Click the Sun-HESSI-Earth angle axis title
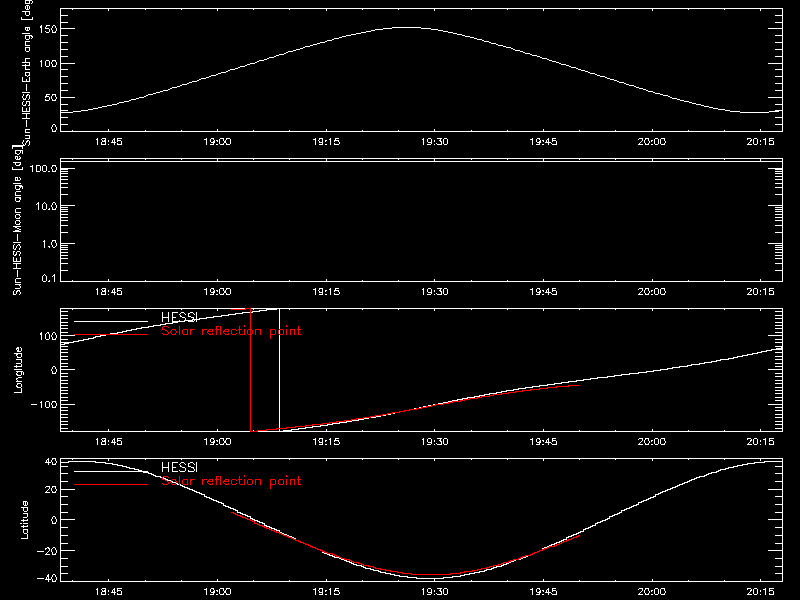The height and width of the screenshot is (600, 800). pos(27,72)
